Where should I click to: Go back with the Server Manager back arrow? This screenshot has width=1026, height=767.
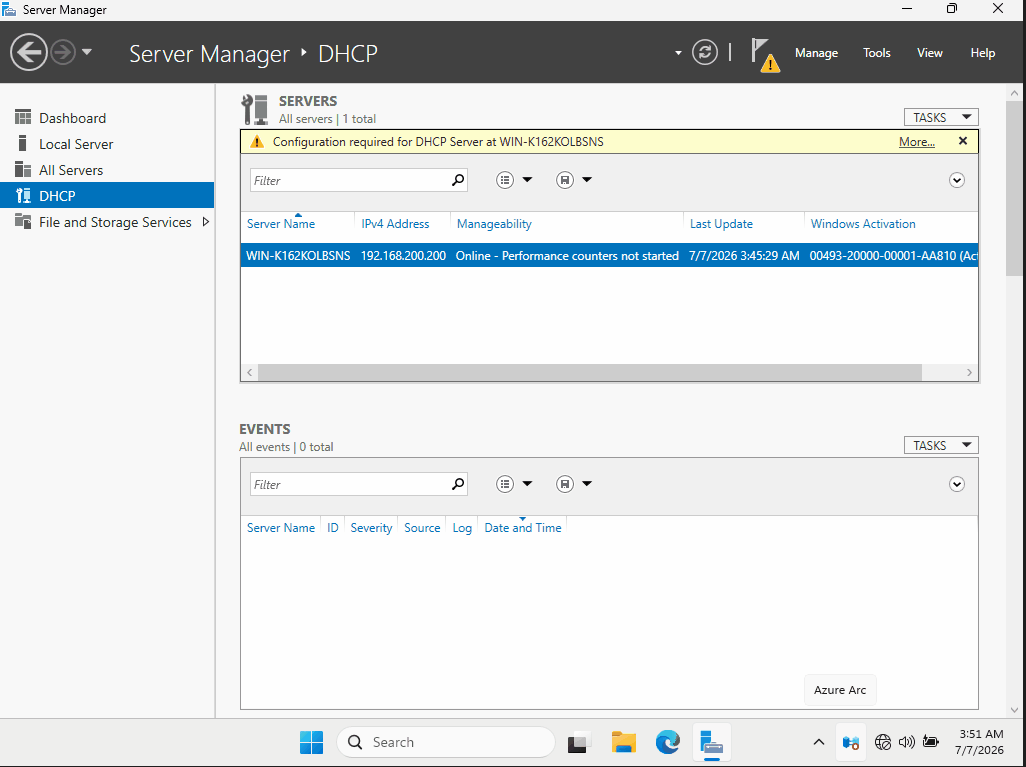[x=29, y=52]
